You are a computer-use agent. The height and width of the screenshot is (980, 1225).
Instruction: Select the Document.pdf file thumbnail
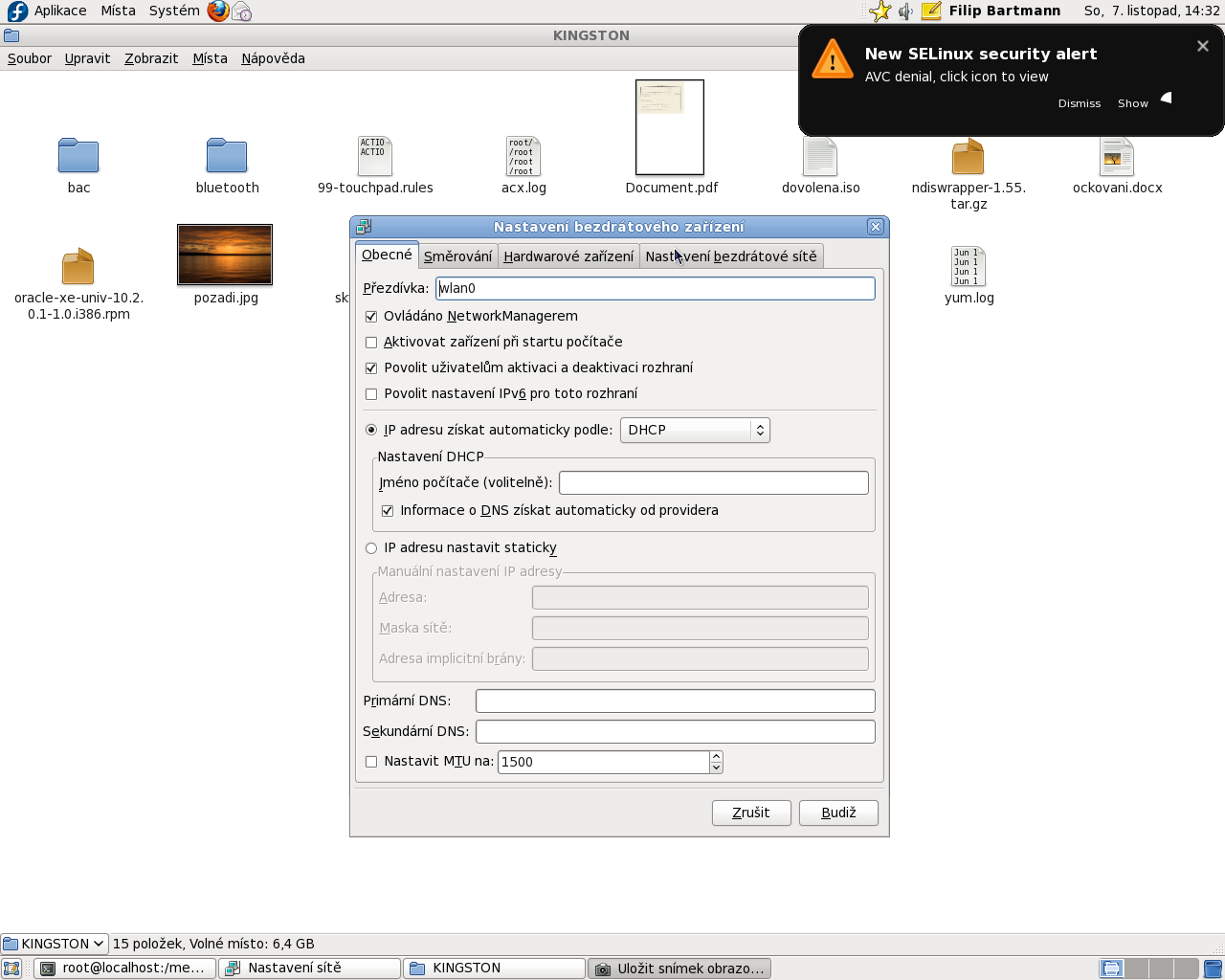[670, 127]
